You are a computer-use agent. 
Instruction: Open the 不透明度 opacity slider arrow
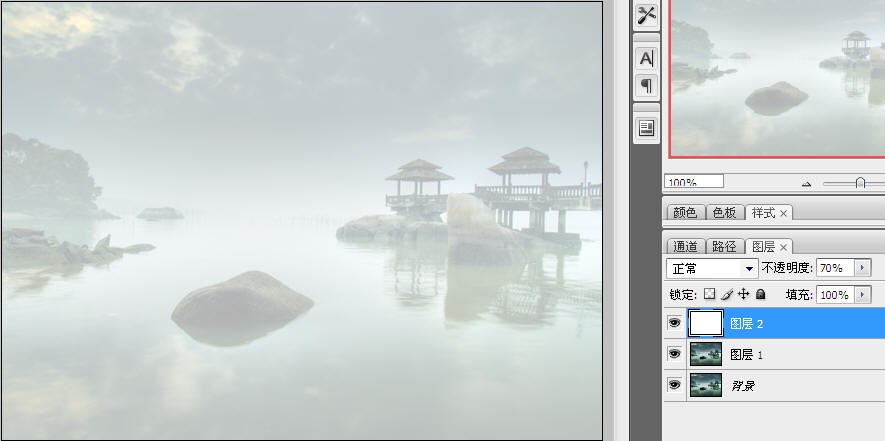click(862, 268)
